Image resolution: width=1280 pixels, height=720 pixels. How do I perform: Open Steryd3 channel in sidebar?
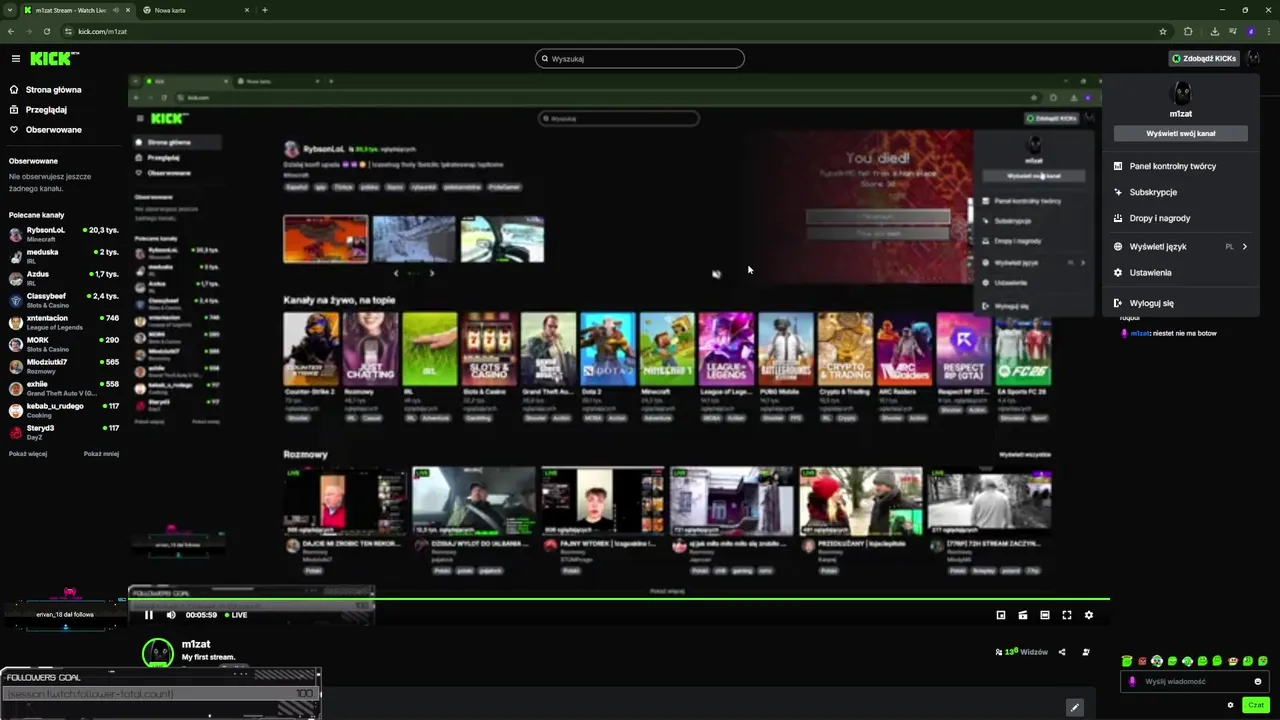tap(64, 432)
